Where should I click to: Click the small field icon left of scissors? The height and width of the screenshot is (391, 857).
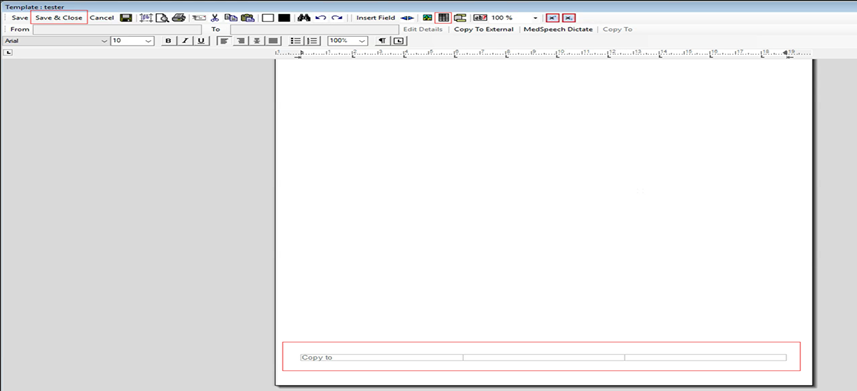pos(198,18)
